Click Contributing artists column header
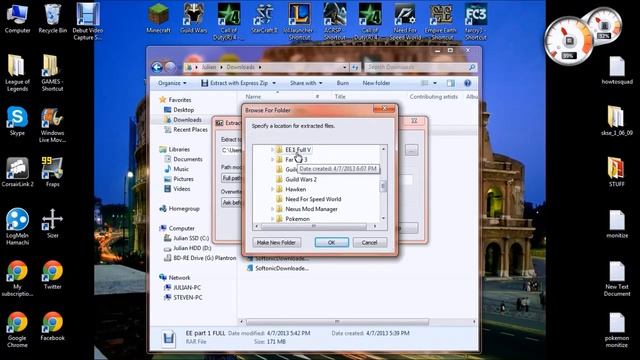The width and height of the screenshot is (640, 360). click(433, 97)
